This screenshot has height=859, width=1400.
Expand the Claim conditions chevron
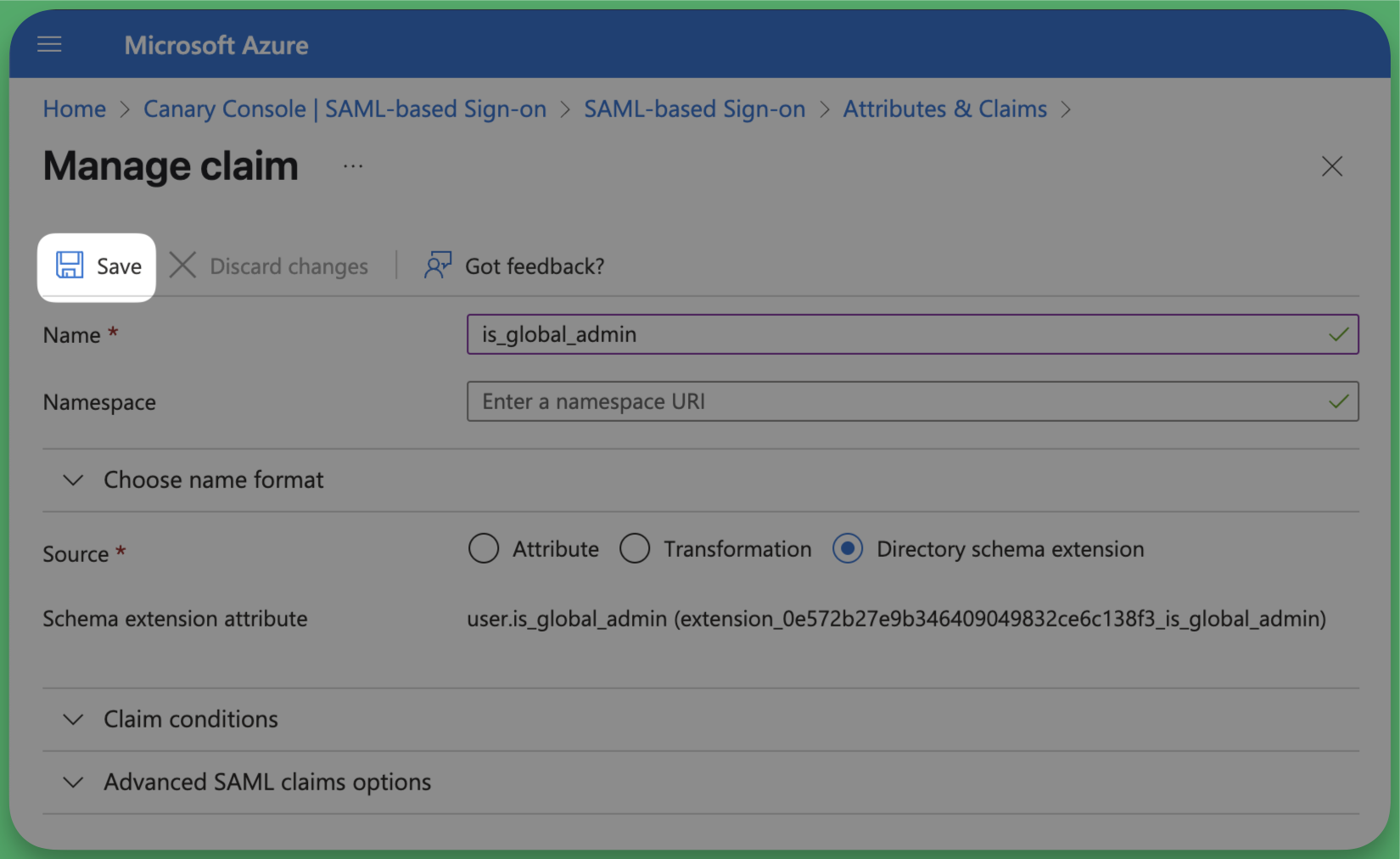tap(74, 720)
